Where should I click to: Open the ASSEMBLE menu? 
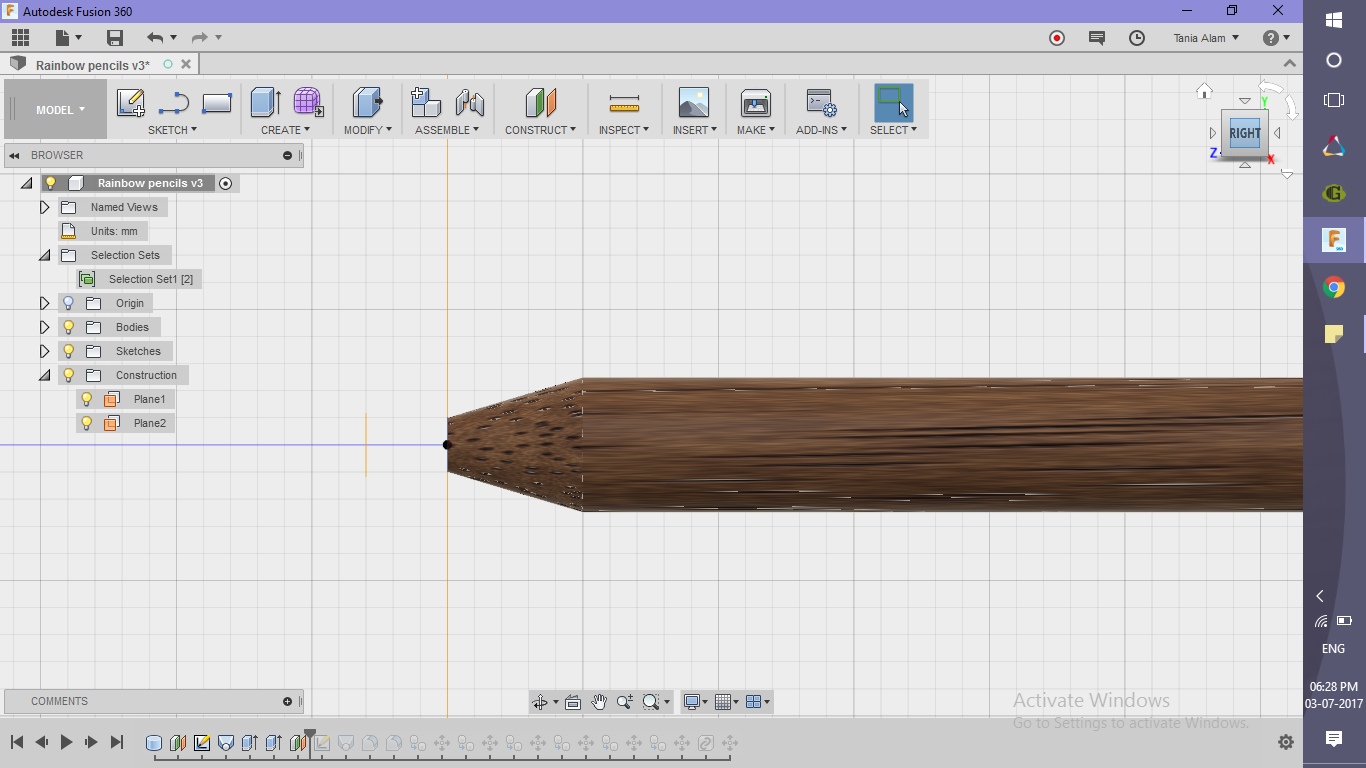pyautogui.click(x=447, y=130)
